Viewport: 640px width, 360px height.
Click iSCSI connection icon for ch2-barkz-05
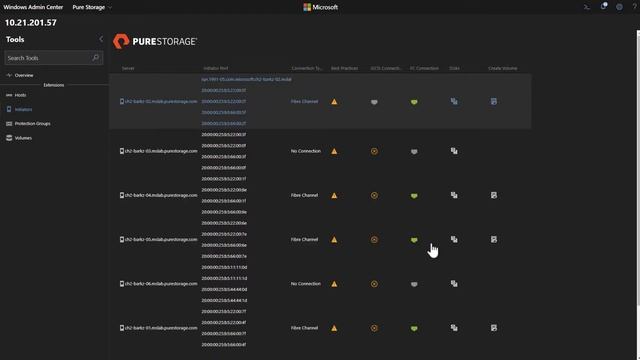tap(374, 240)
